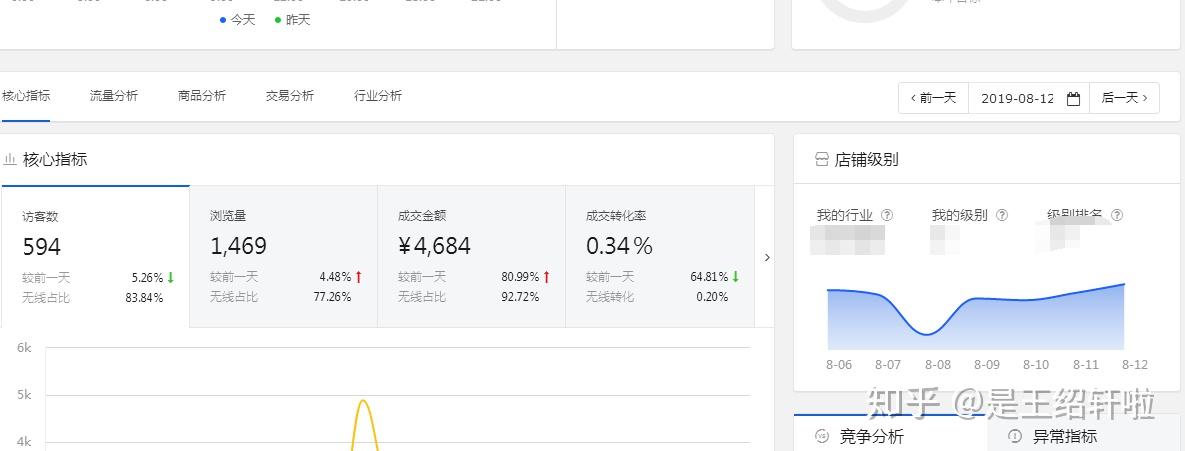Click the 92.72% 无线占比 value
Image resolution: width=1185 pixels, height=451 pixels.
(521, 297)
